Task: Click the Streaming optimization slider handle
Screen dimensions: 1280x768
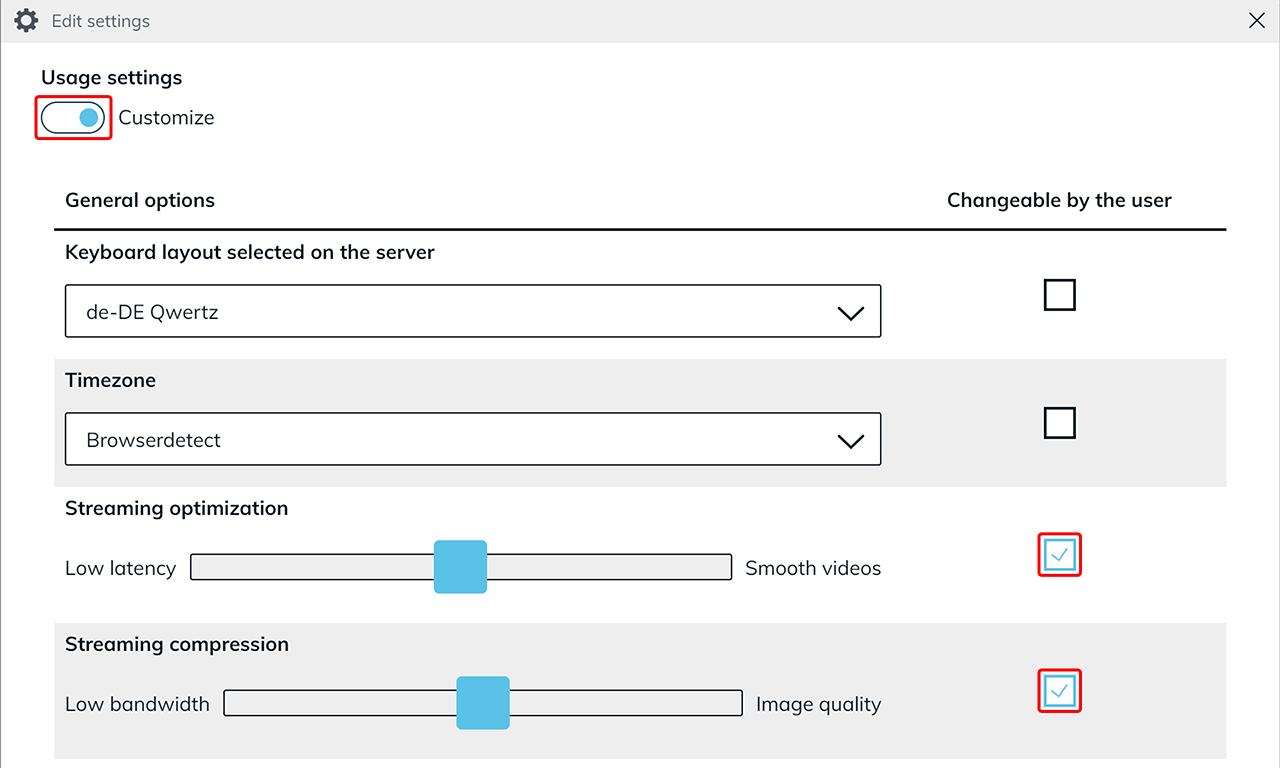Action: point(460,567)
